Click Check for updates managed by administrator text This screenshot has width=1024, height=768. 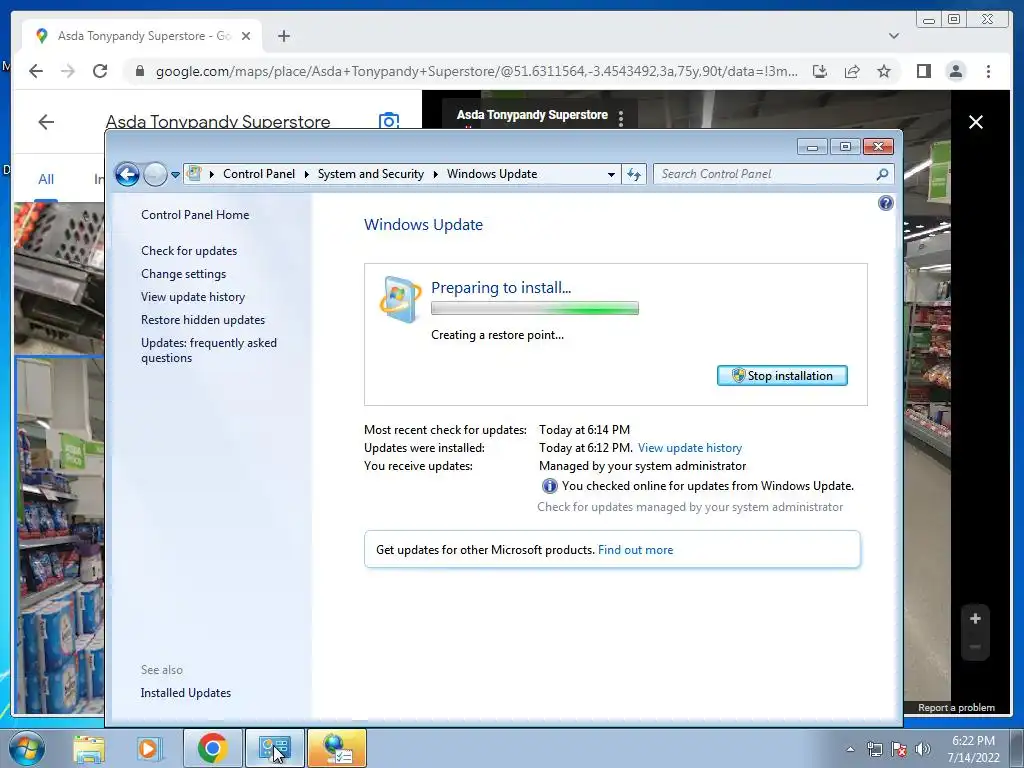pyautogui.click(x=690, y=507)
